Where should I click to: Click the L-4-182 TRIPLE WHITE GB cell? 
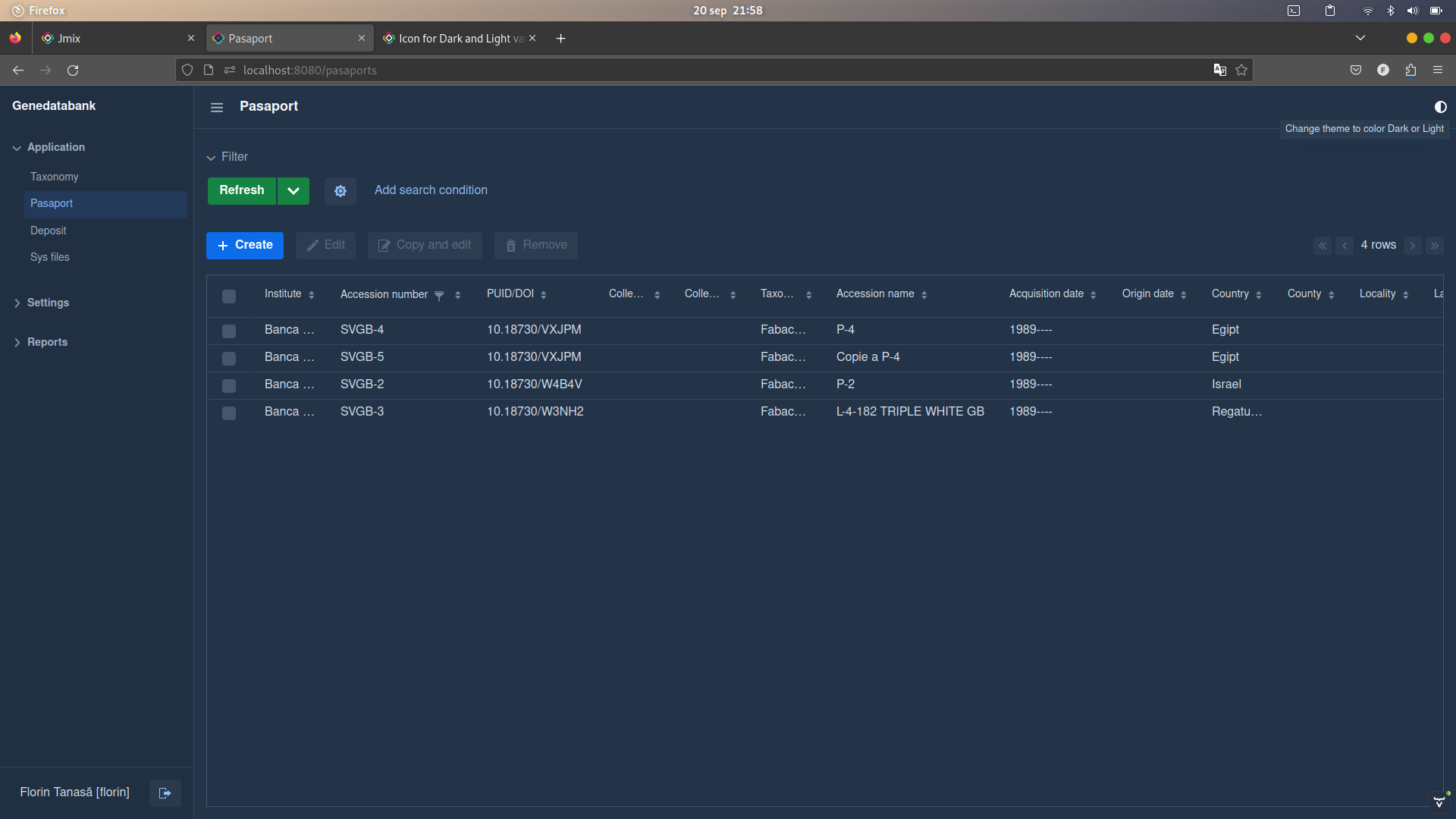(910, 412)
